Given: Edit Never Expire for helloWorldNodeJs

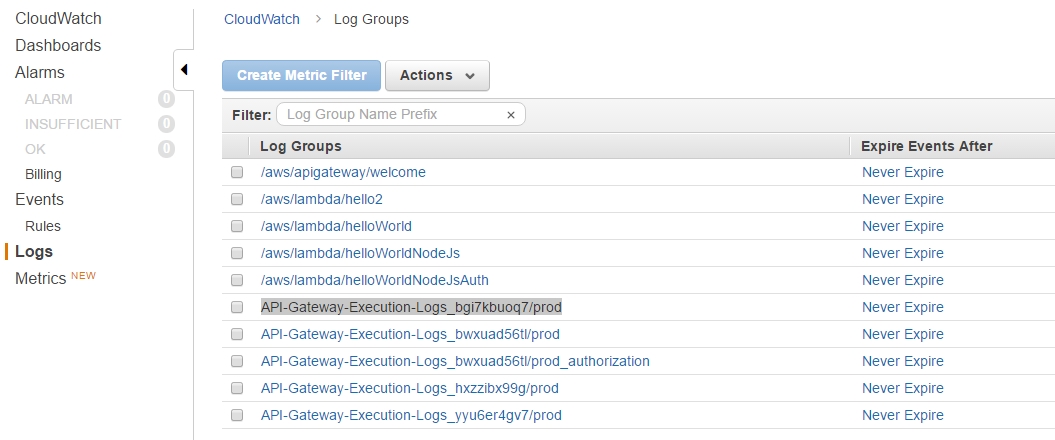Looking at the screenshot, I should coord(902,253).
